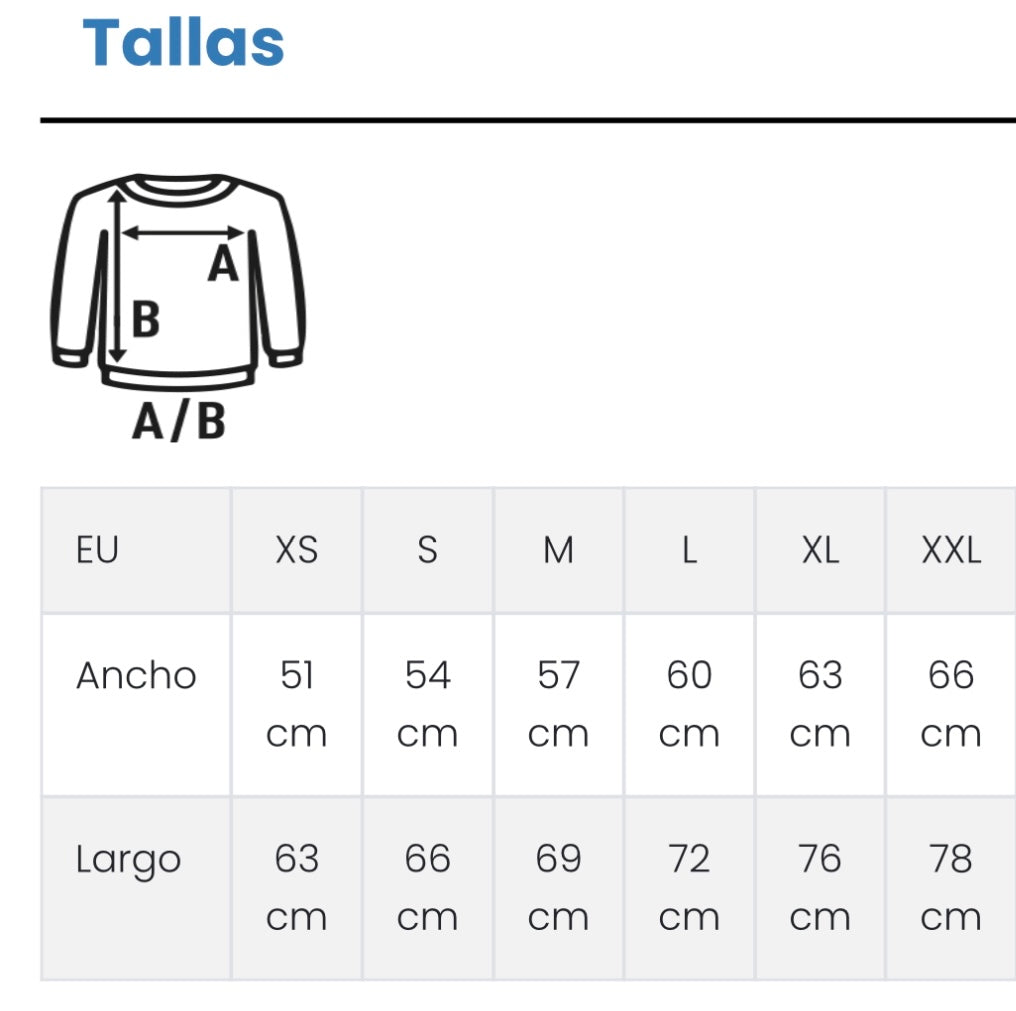
Task: Select the EU header cell
Action: (x=98, y=550)
